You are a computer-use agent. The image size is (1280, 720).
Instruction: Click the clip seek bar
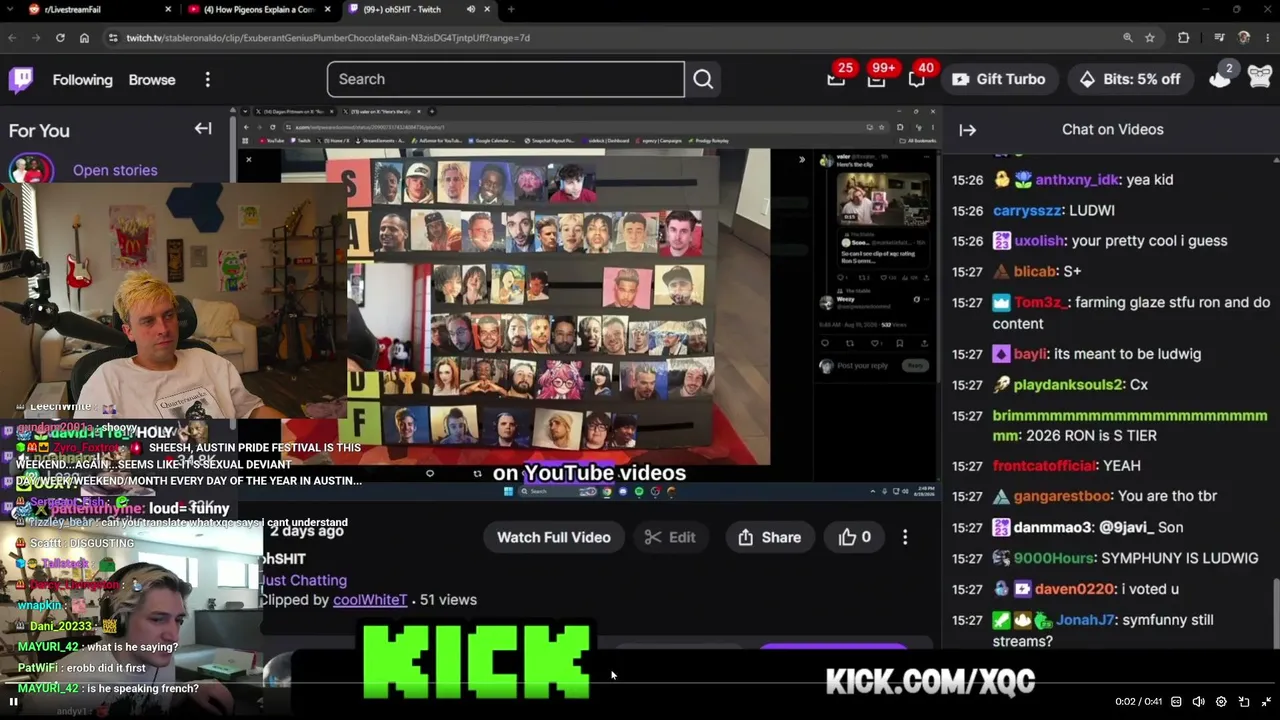point(640,684)
